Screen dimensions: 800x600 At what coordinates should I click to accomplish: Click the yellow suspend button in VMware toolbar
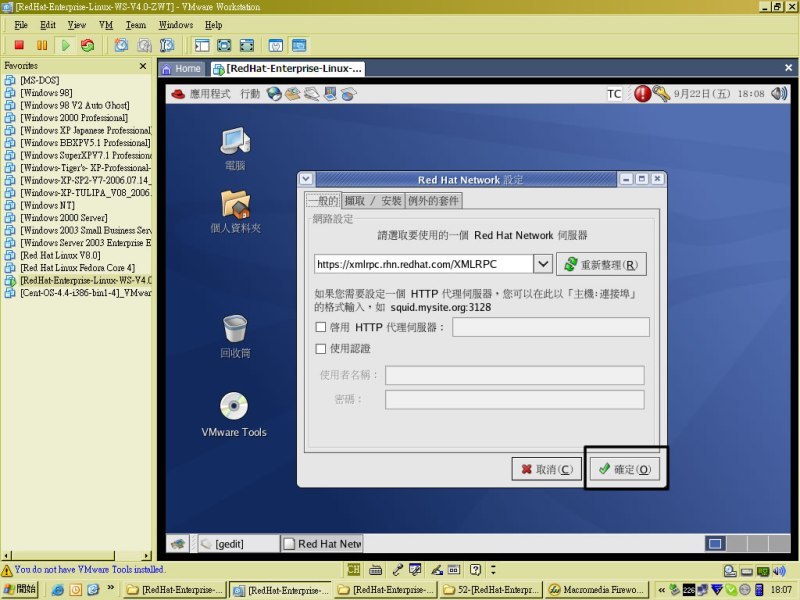pos(42,45)
